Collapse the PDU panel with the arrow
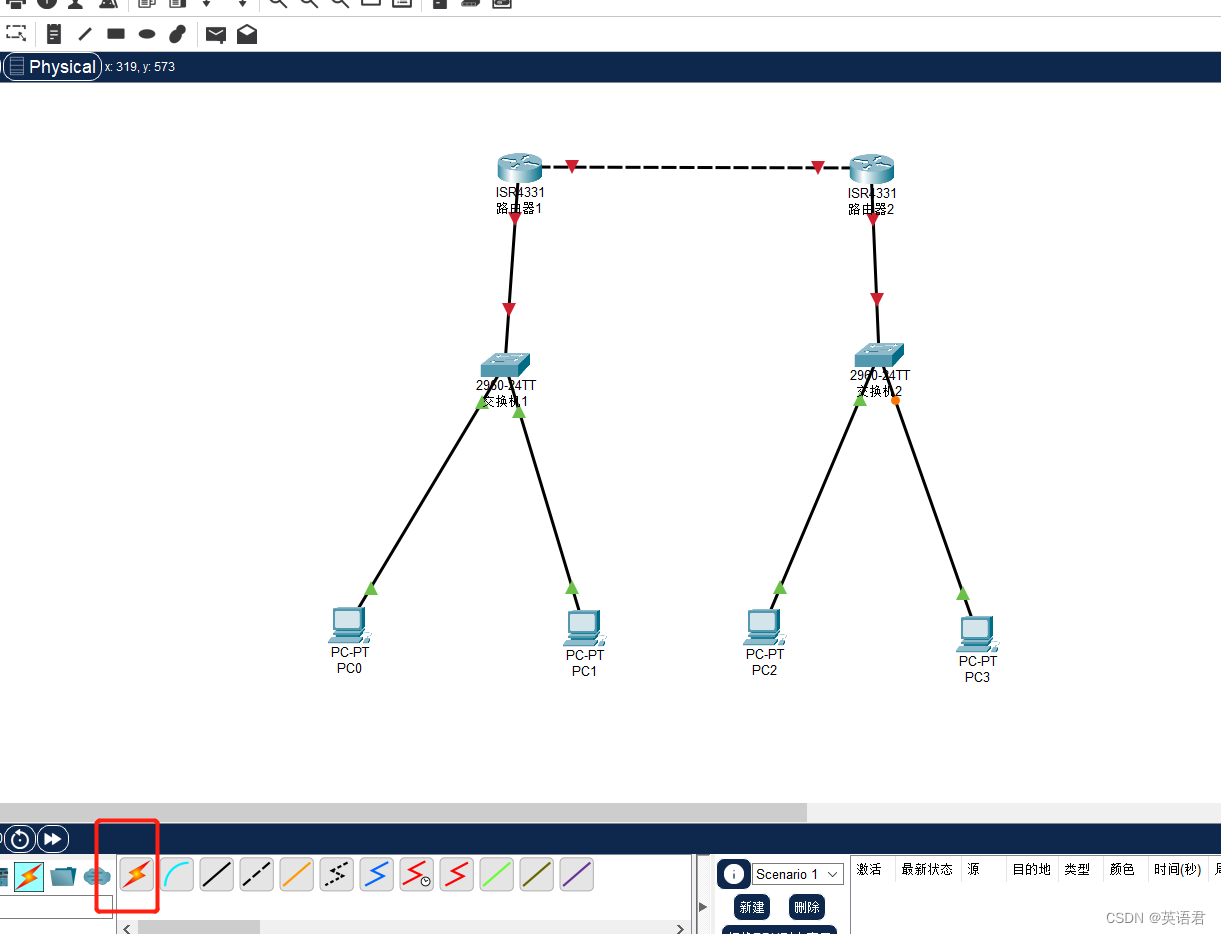Screen dimensions: 1221x934 click(x=702, y=907)
